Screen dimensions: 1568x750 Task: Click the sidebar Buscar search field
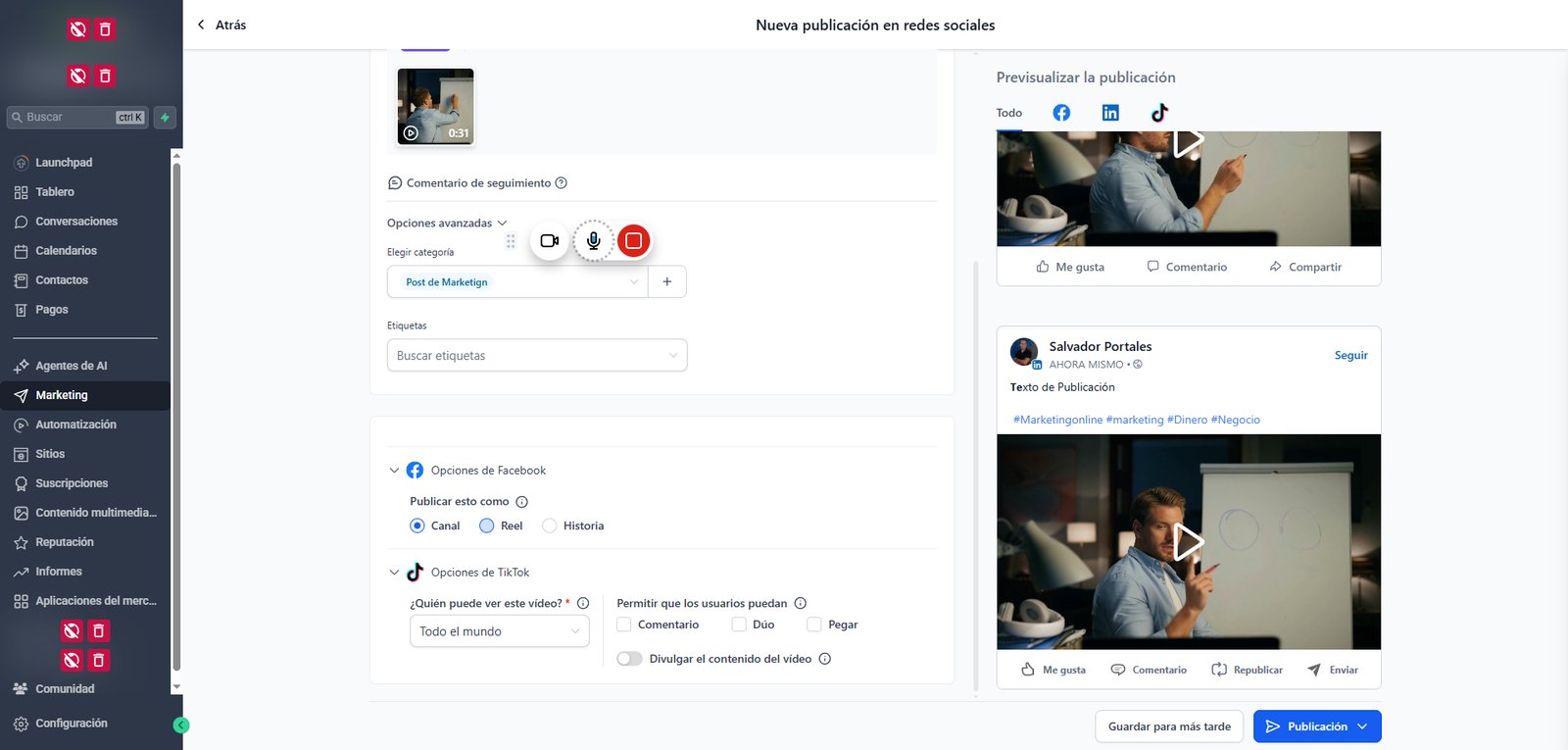click(x=77, y=118)
